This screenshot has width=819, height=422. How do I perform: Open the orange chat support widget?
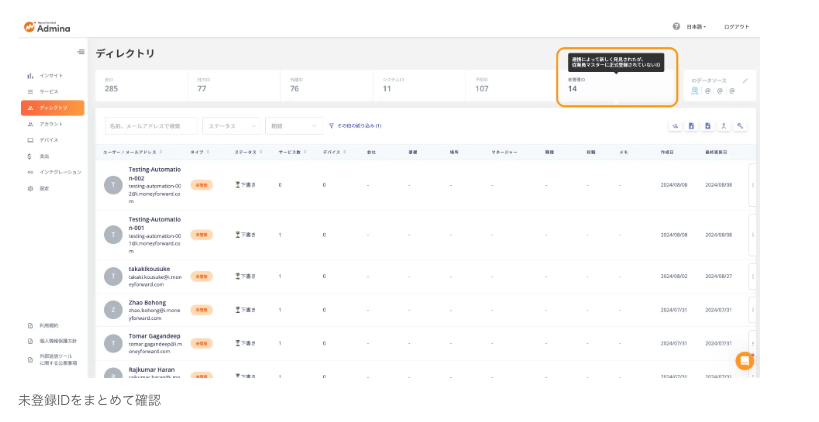(x=744, y=361)
